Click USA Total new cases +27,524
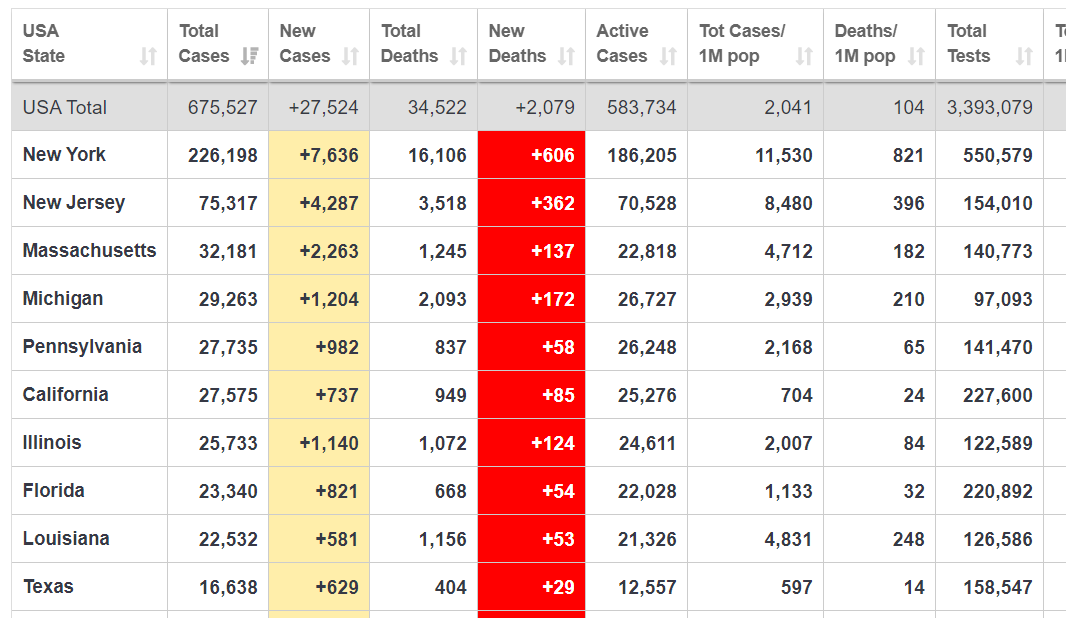Viewport: 1066px width, 618px height. click(324, 107)
